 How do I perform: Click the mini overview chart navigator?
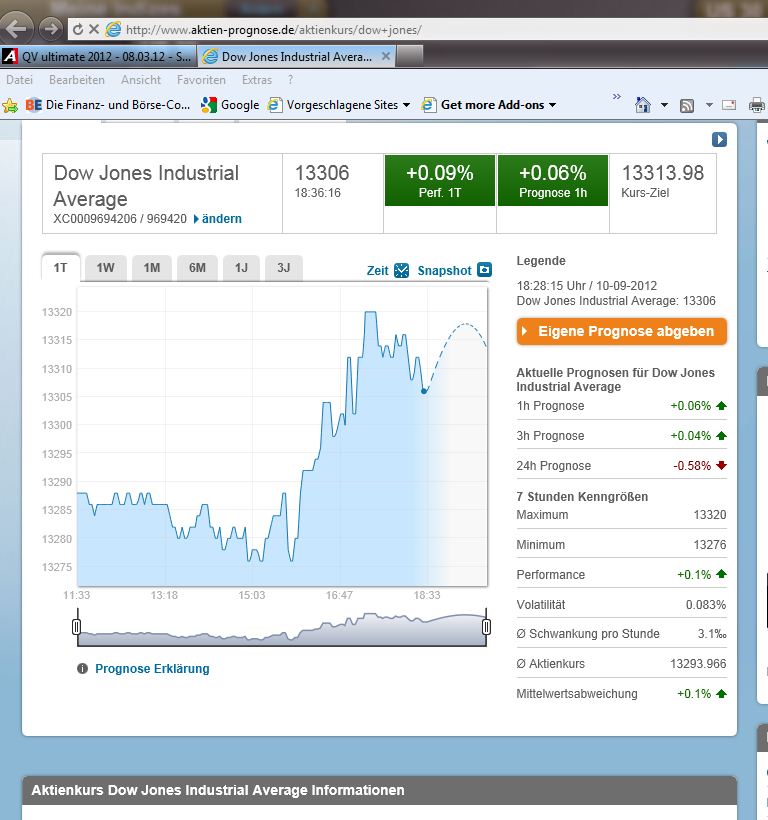point(281,628)
